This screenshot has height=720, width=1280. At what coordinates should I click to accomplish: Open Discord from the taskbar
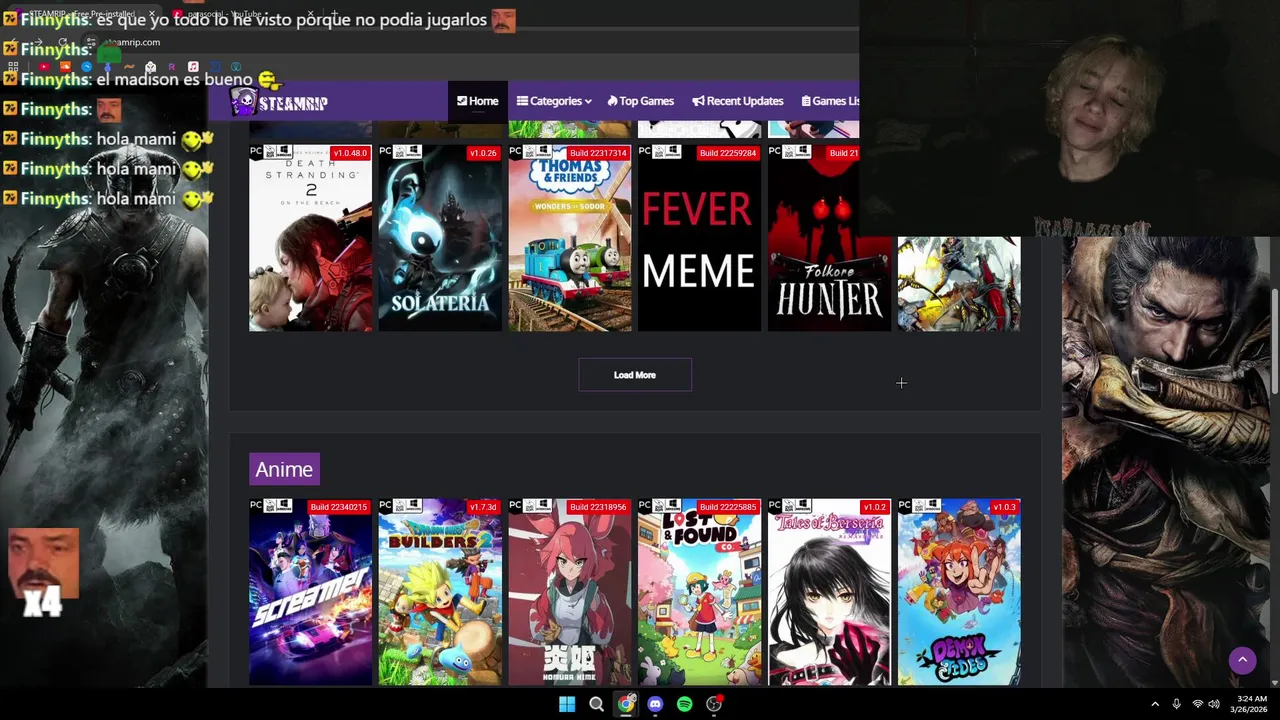[x=655, y=704]
